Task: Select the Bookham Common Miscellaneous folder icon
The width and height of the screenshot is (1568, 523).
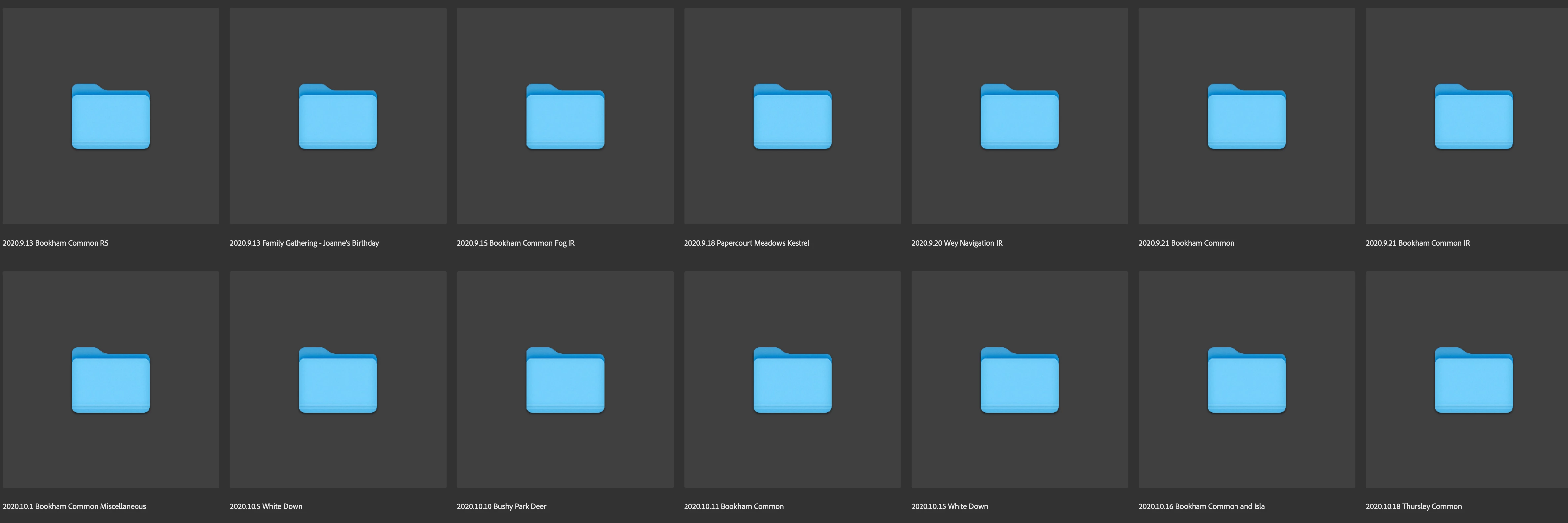Action: (x=111, y=381)
